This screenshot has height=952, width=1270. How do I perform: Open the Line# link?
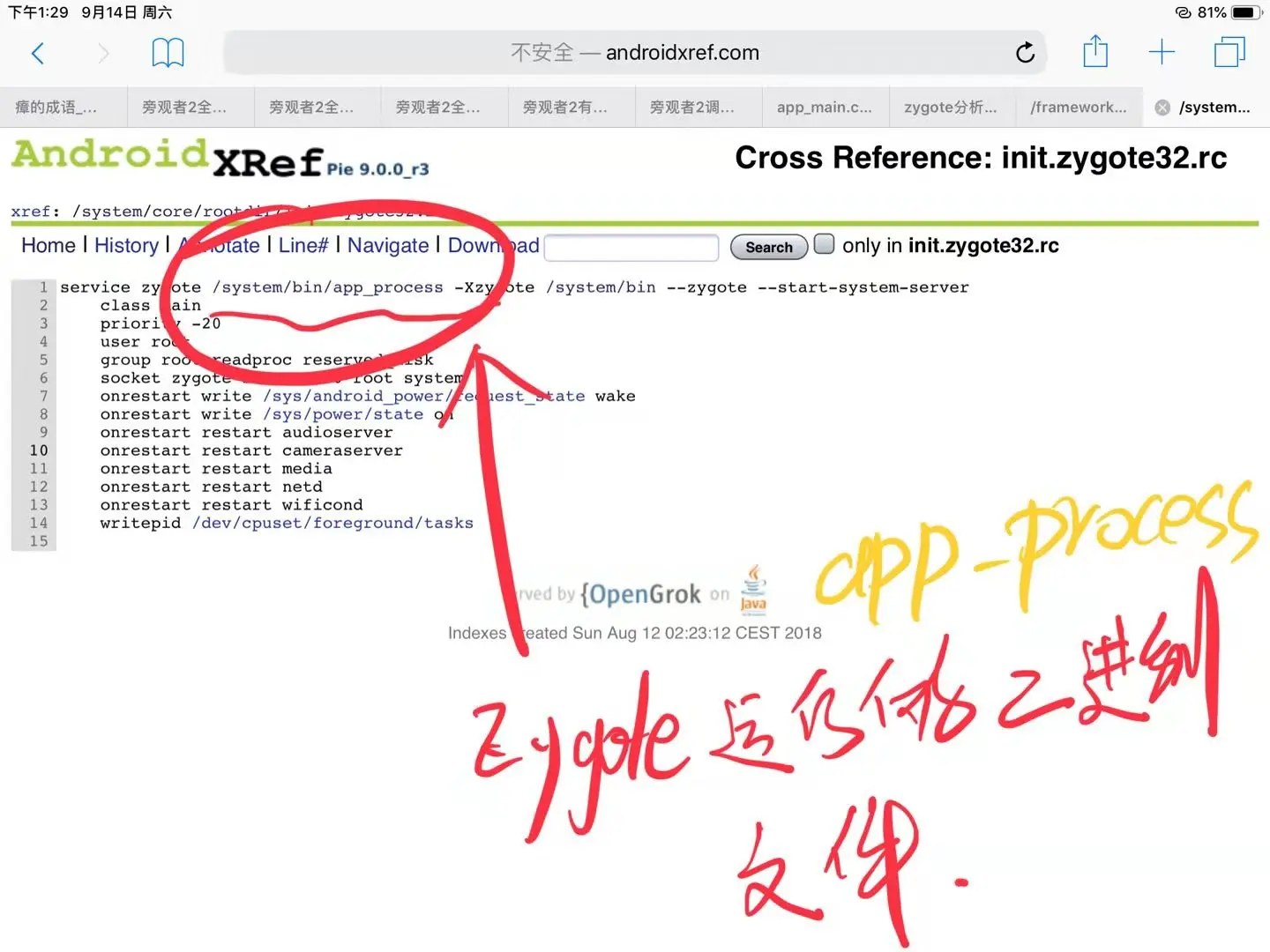(x=303, y=245)
